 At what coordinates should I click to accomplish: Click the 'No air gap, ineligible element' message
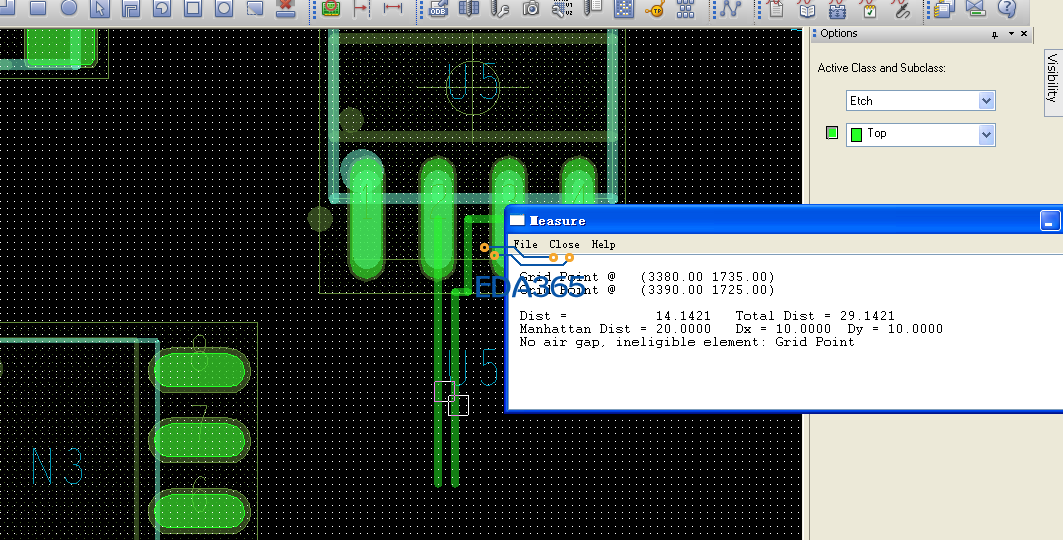(x=687, y=341)
